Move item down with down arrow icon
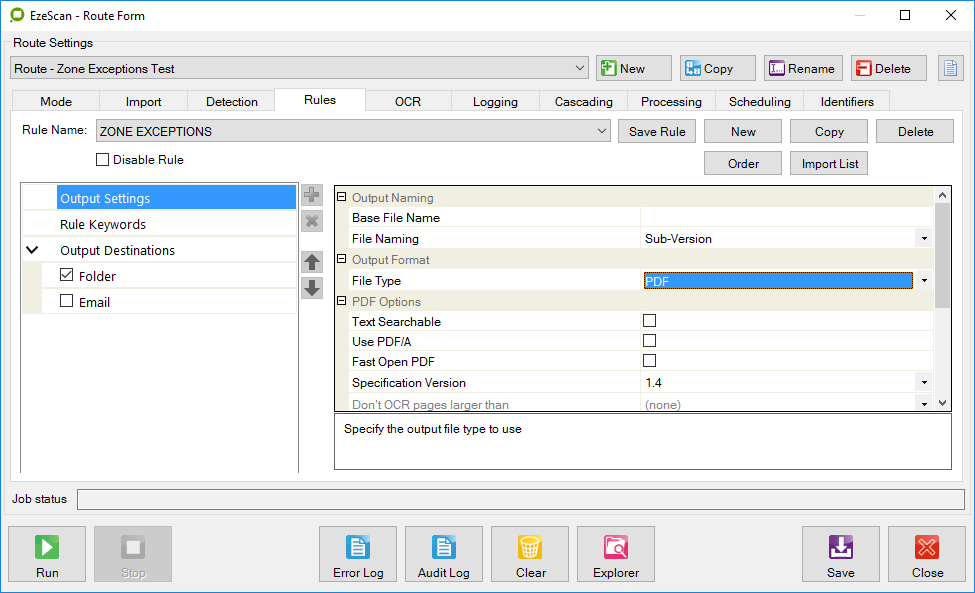 (x=312, y=288)
